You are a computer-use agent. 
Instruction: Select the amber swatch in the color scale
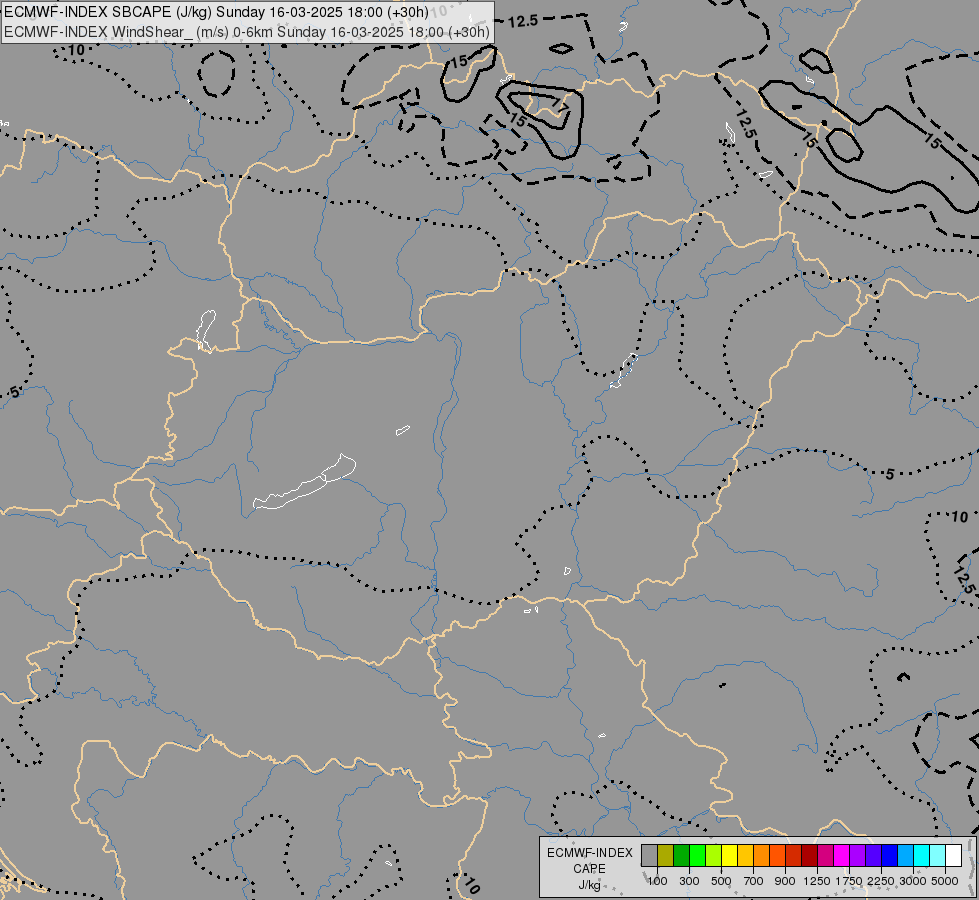pyautogui.click(x=745, y=855)
